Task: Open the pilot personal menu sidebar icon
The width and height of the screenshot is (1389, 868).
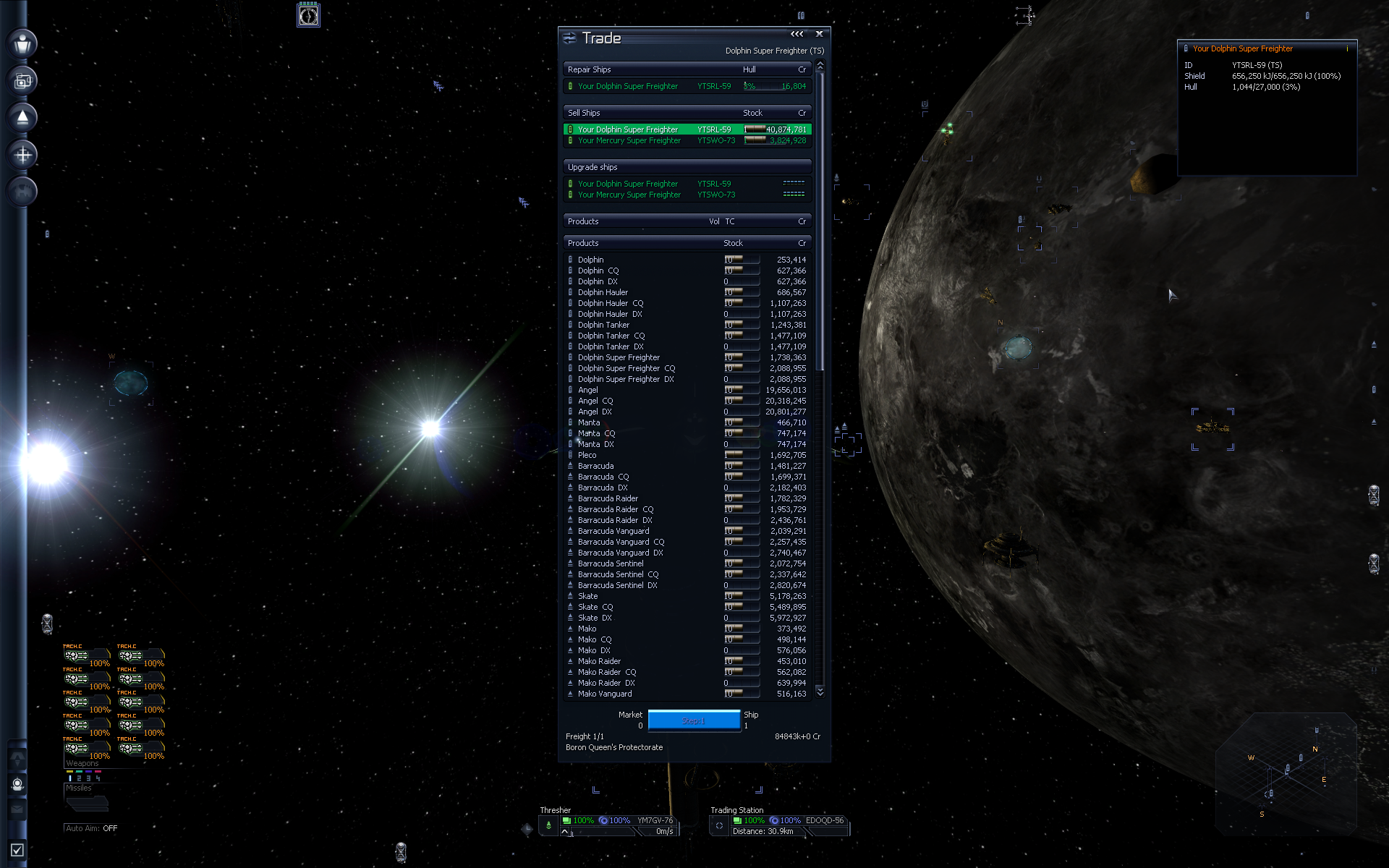Action: [x=22, y=44]
